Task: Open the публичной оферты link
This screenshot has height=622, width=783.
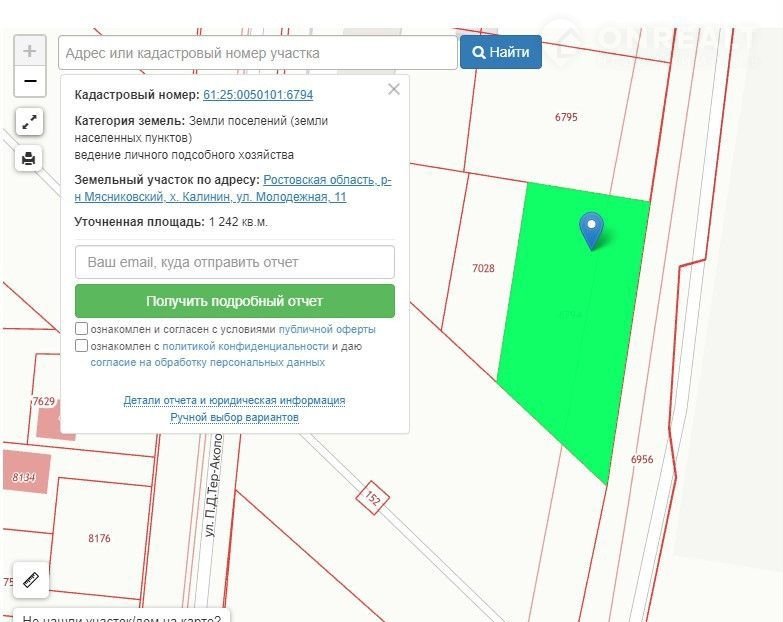Action: pyautogui.click(x=327, y=329)
